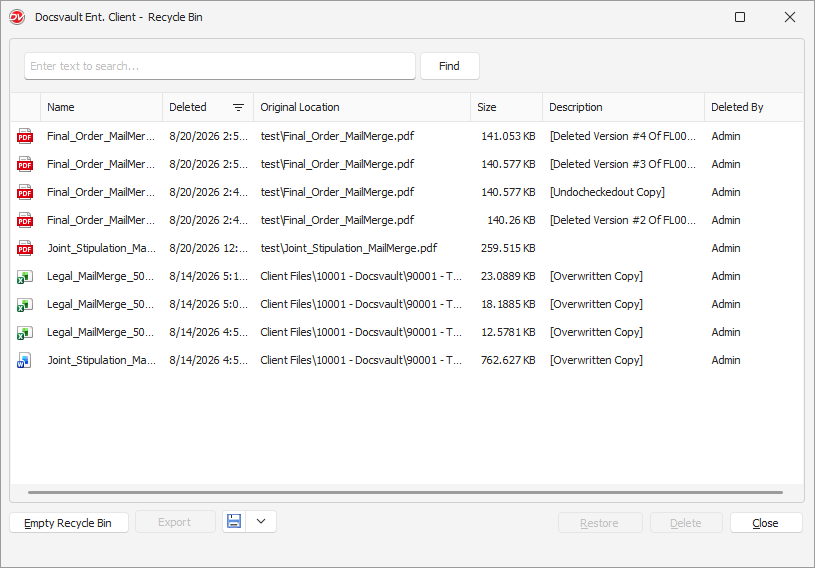This screenshot has width=815, height=568.
Task: Click Client Files location in 12.5781 KB row
Action: pyautogui.click(x=361, y=333)
